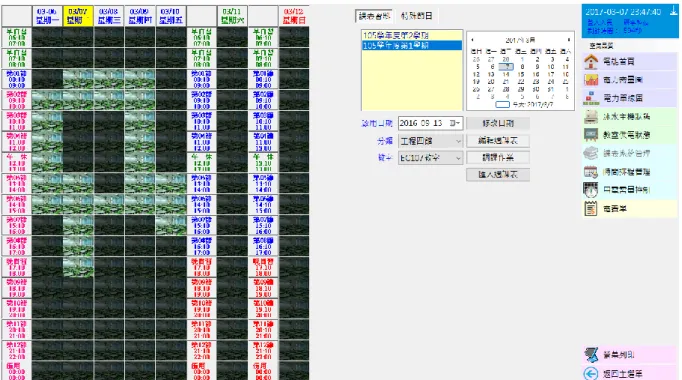Toggle Wednesday 03/08 slot at 14:10-15:00
Screen dimensions: 682x380
[109, 205]
